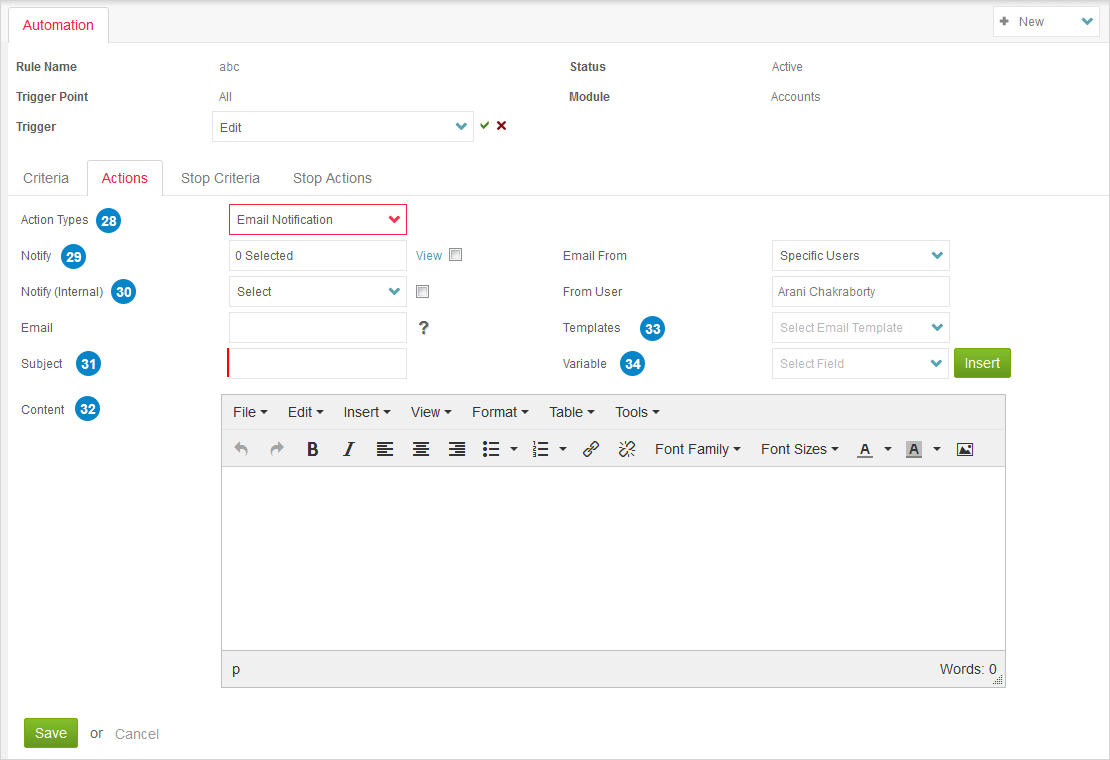Switch to the Criteria tab
The height and width of the screenshot is (760, 1110).
pyautogui.click(x=46, y=178)
